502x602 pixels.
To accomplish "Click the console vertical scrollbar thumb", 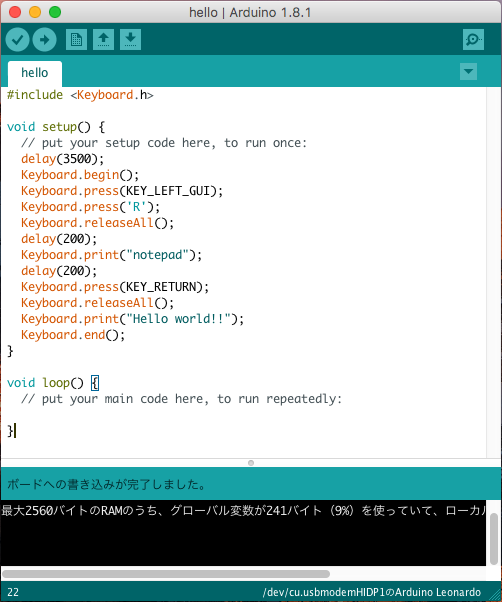I will click(494, 539).
